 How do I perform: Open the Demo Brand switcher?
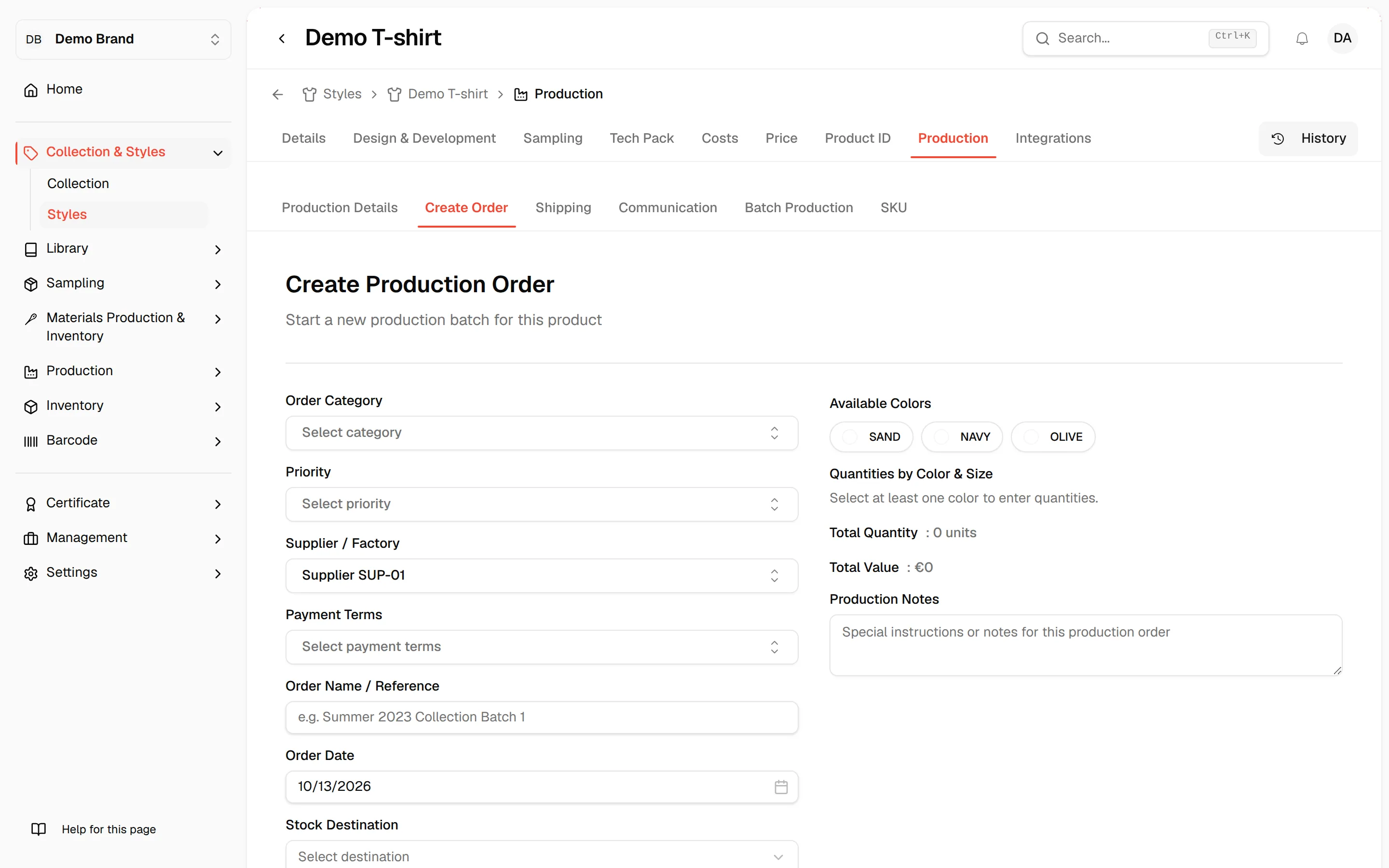coord(123,39)
